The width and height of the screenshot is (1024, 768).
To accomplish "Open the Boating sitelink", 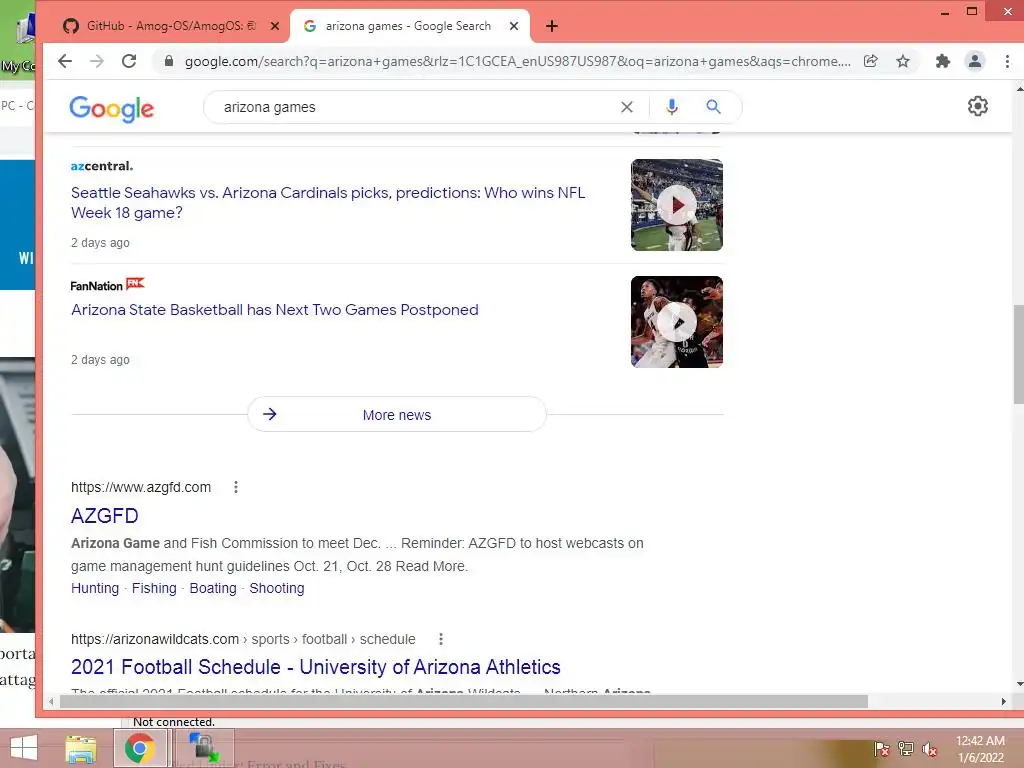I will (x=213, y=588).
